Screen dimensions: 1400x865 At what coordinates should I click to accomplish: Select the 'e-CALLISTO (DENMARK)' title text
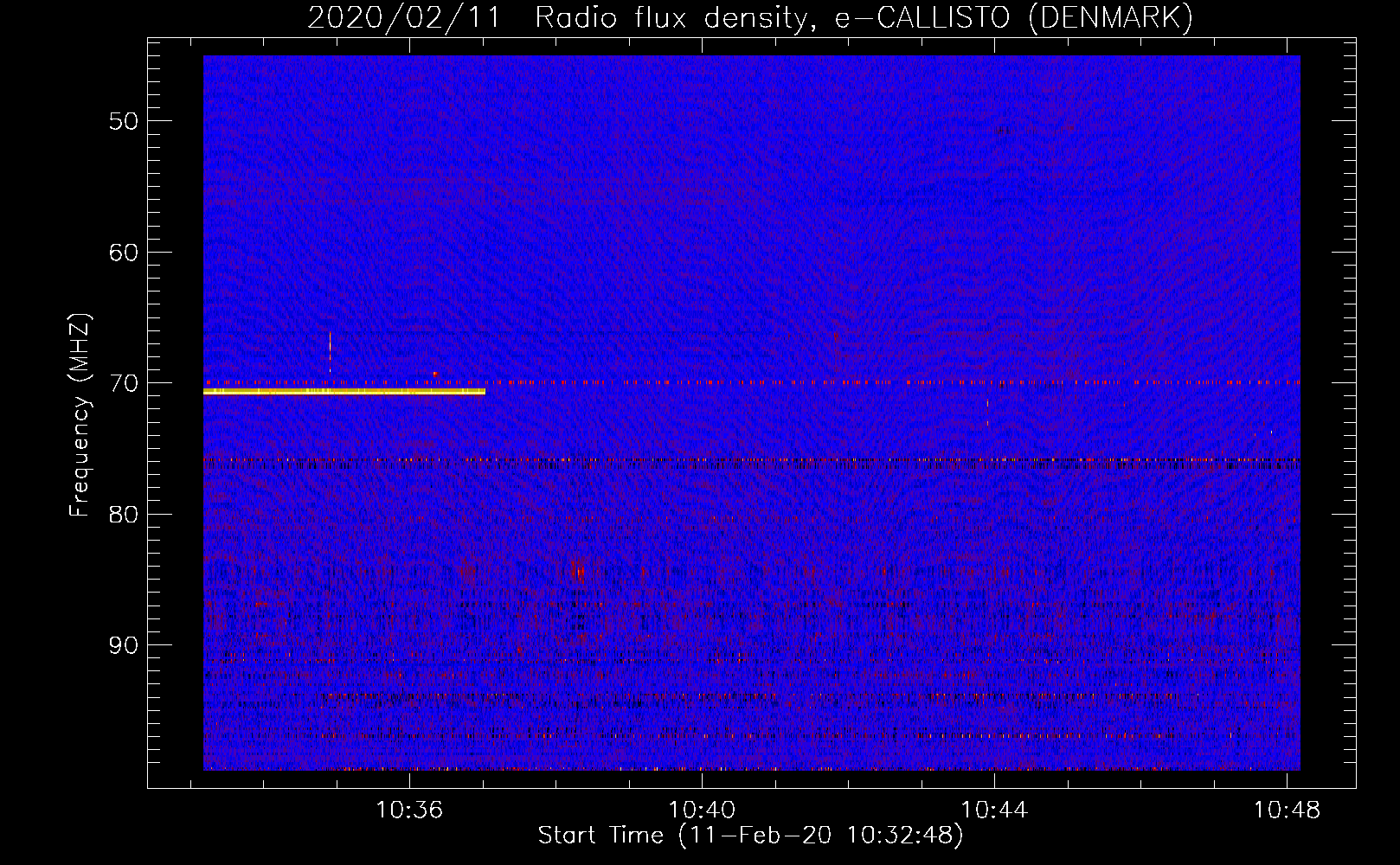pyautogui.click(x=1013, y=18)
